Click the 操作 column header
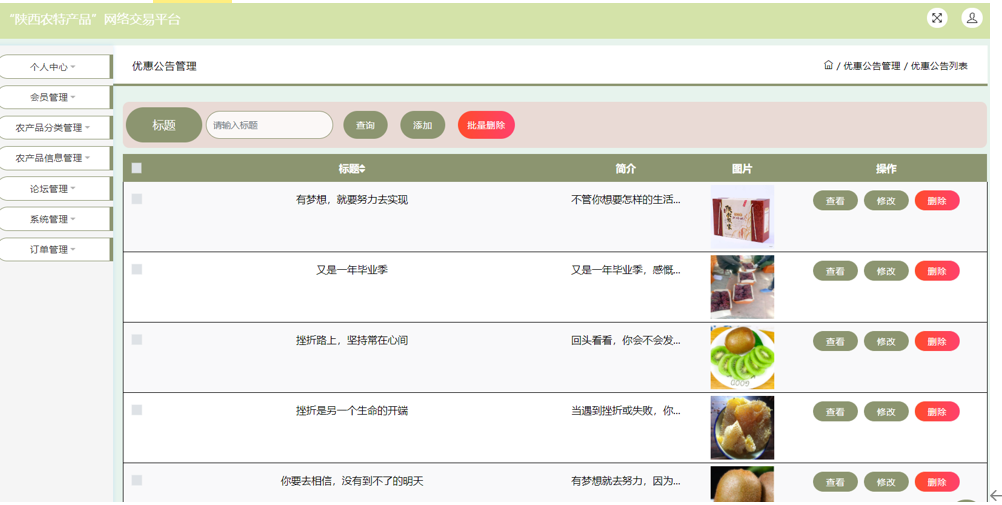The height and width of the screenshot is (505, 1002). [886, 169]
